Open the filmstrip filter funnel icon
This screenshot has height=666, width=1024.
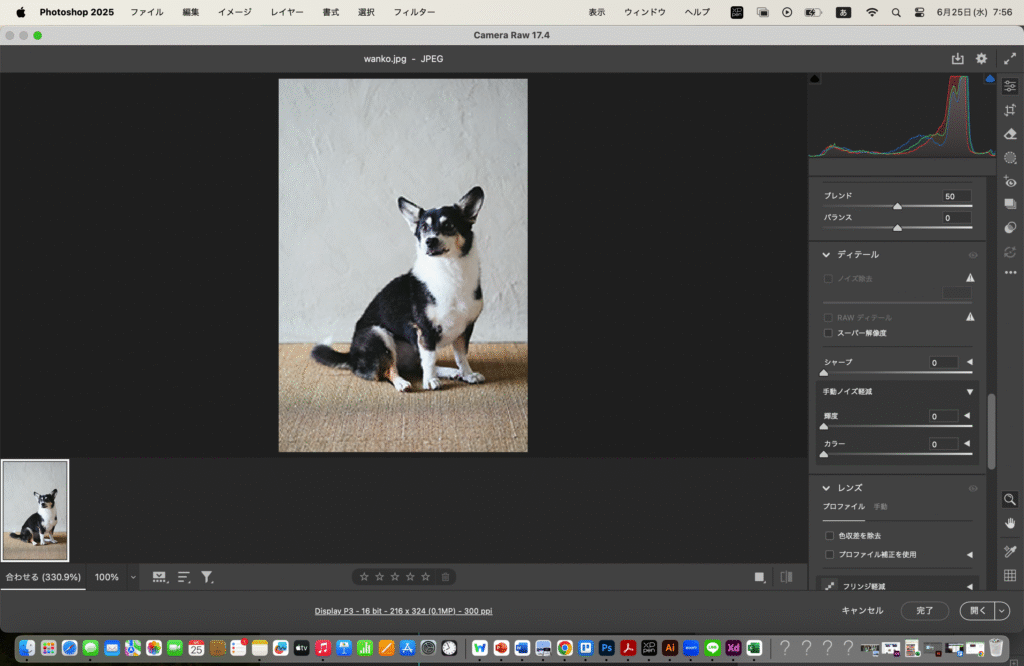[x=207, y=577]
